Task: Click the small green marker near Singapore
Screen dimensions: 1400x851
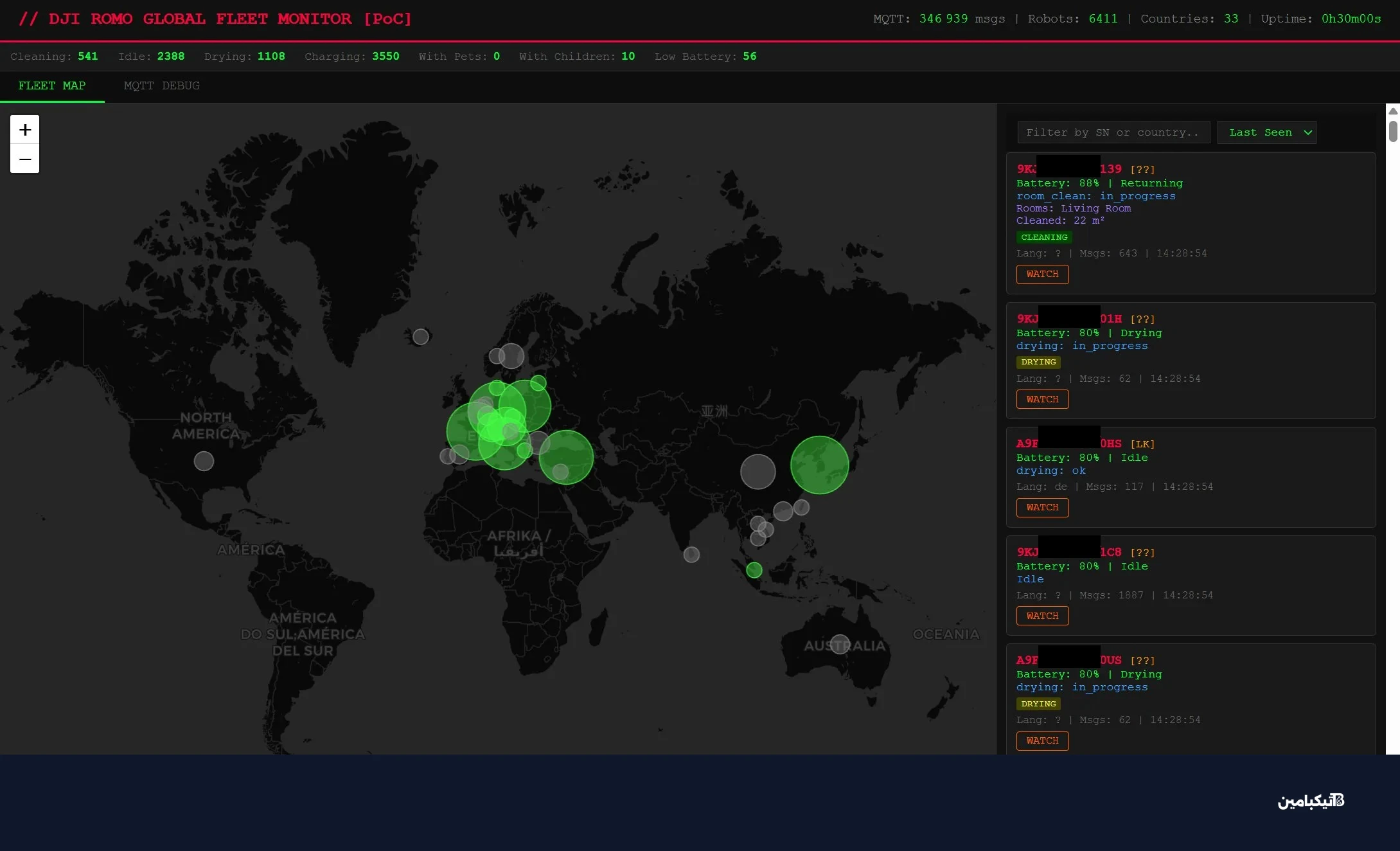Action: pyautogui.click(x=754, y=569)
